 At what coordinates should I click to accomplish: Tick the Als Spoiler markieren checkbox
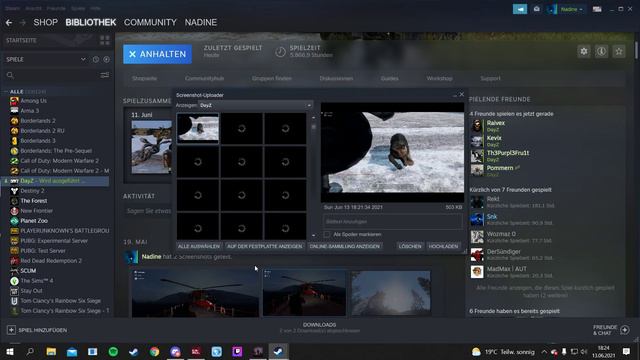tap(327, 234)
